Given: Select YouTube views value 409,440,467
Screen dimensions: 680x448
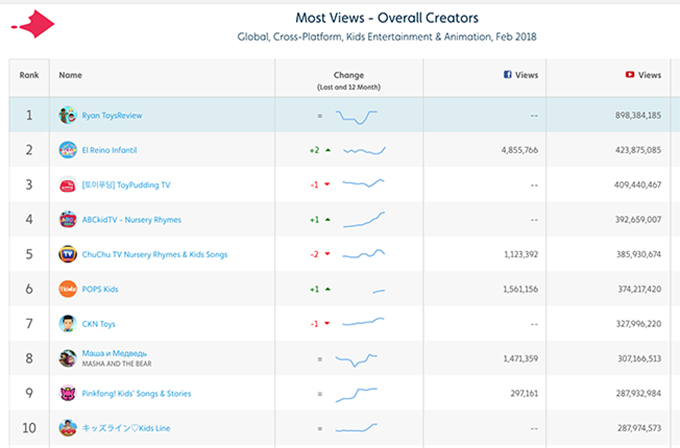Looking at the screenshot, I should coord(638,185).
